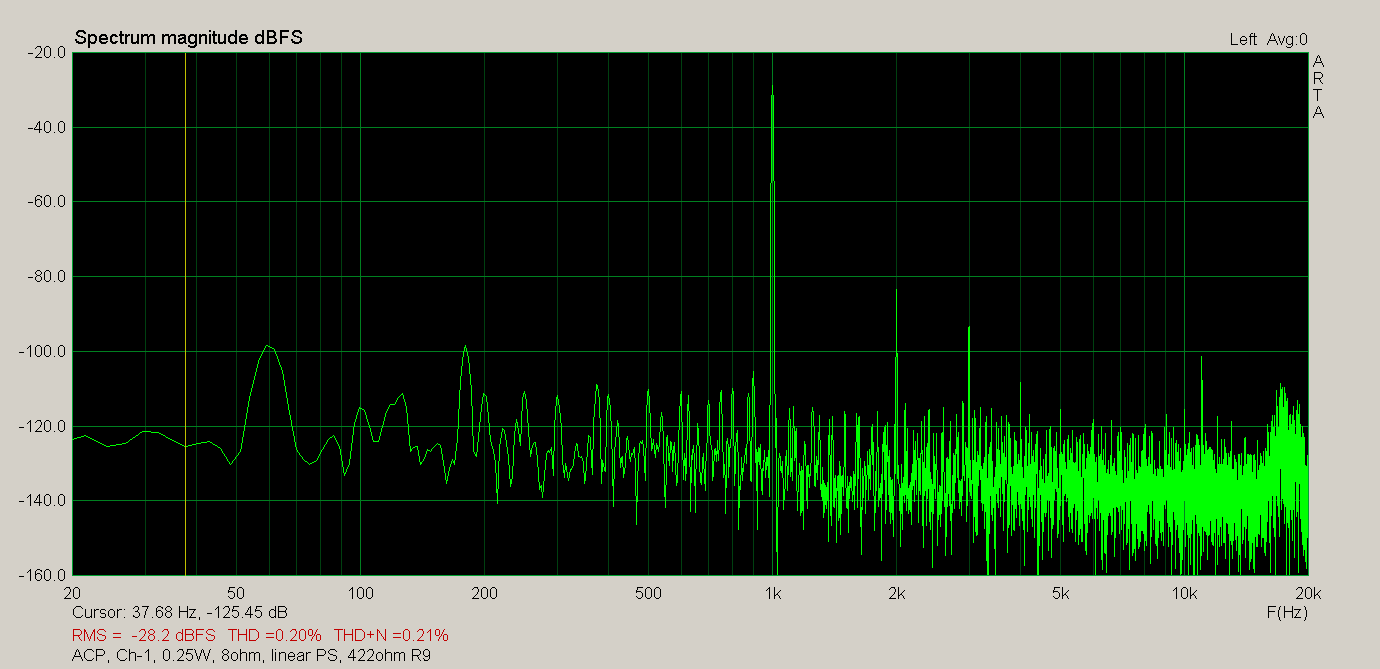The image size is (1380, 669).
Task: Click the "-140.0" level axis label
Action: pos(42,501)
